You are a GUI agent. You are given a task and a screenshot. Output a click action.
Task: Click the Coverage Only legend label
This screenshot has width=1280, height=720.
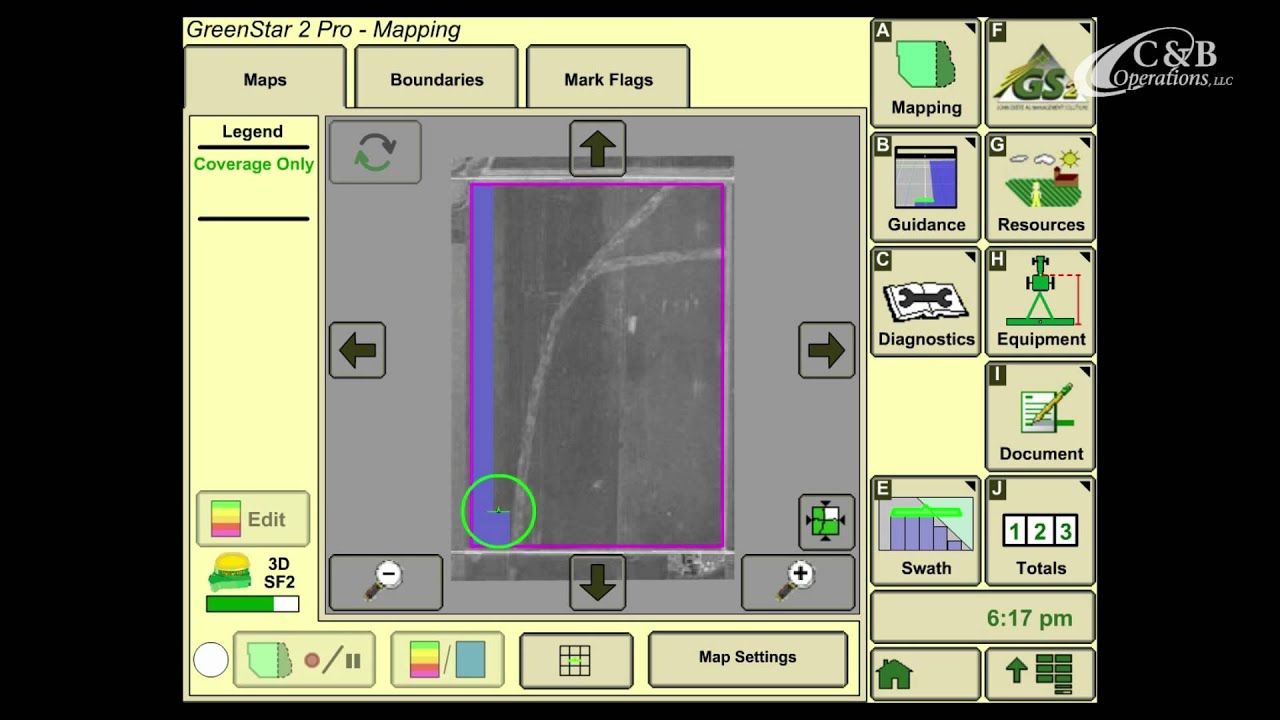(253, 164)
